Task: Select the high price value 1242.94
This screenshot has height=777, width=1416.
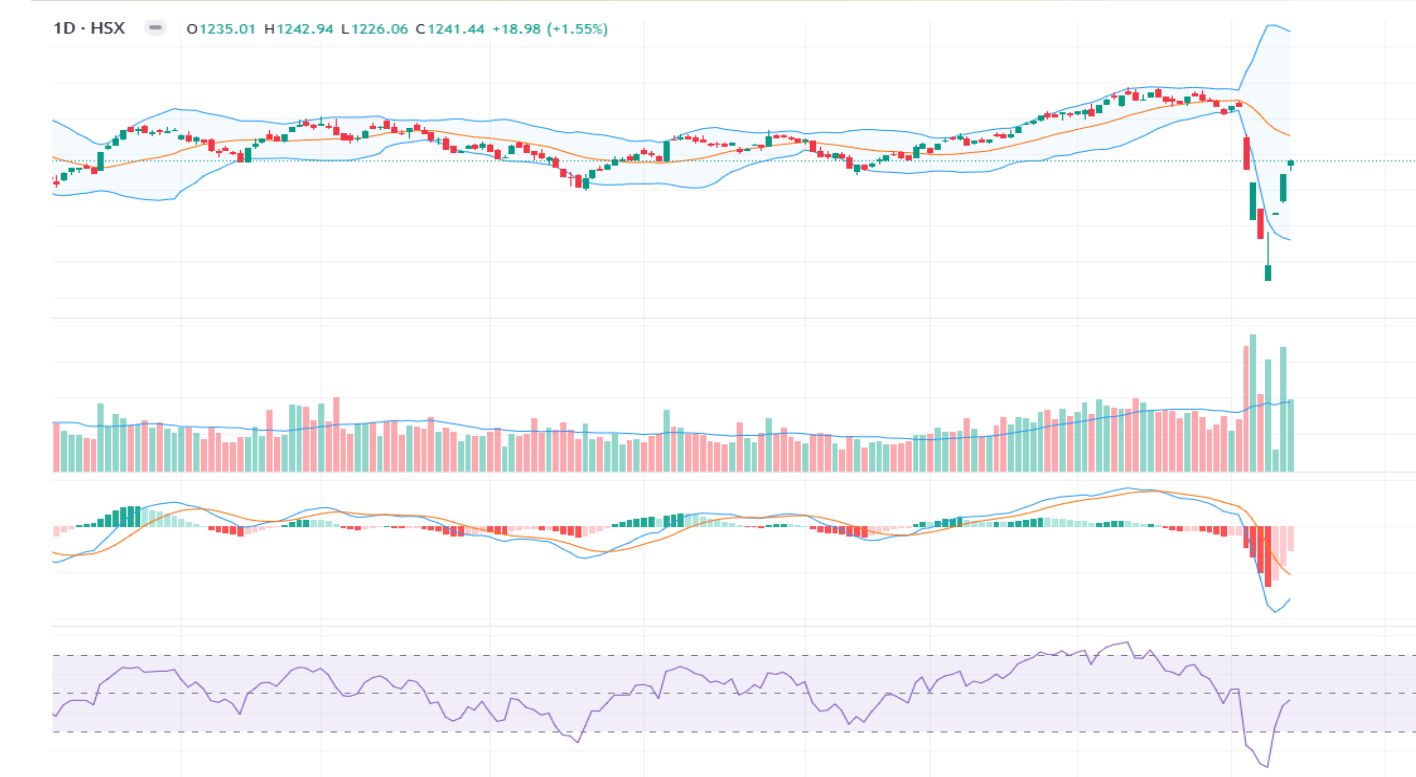Action: (x=305, y=29)
